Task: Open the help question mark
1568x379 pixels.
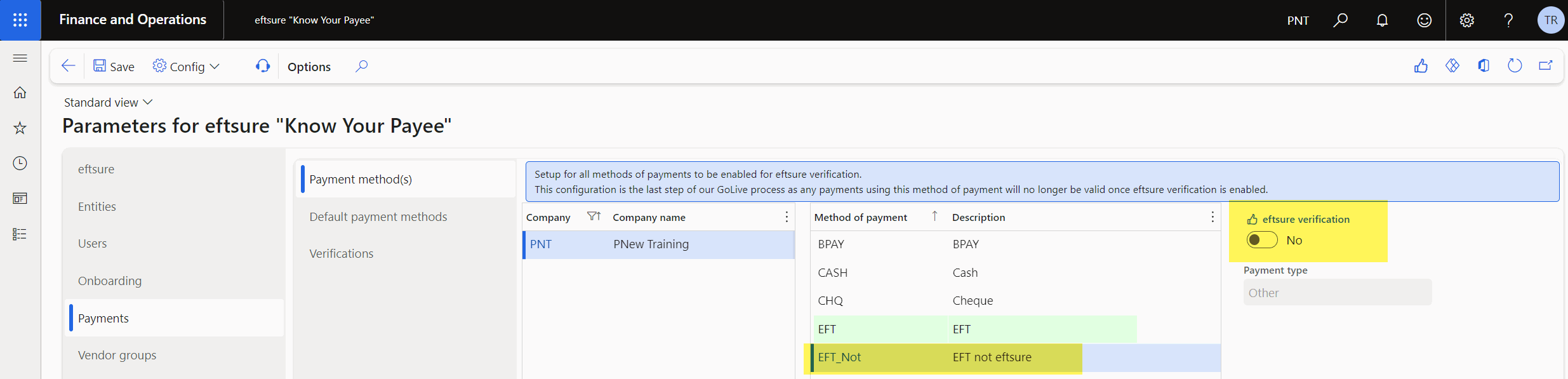Action: click(1508, 20)
